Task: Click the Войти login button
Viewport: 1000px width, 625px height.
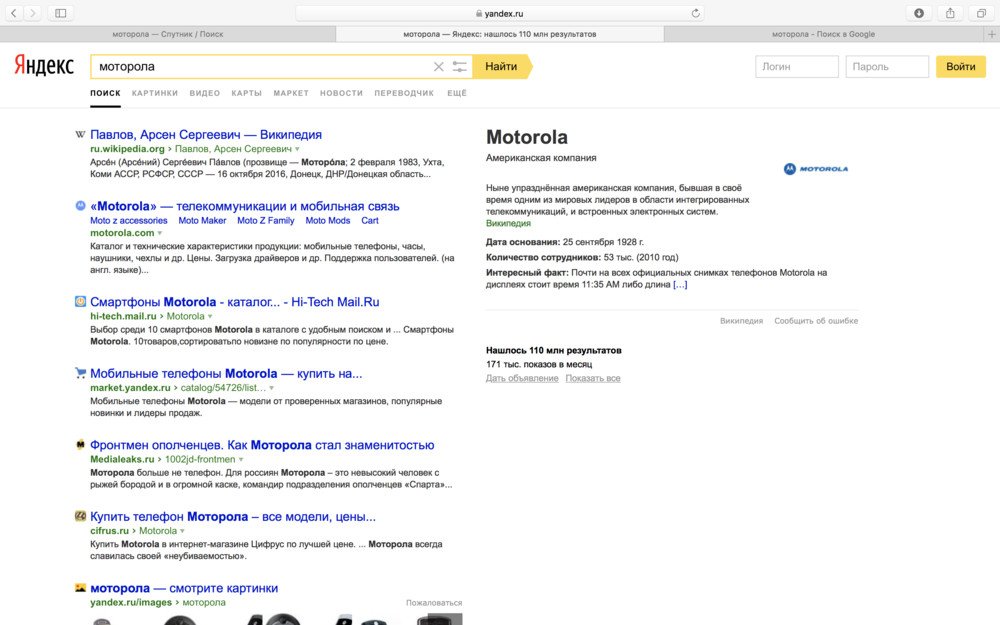Action: [960, 66]
